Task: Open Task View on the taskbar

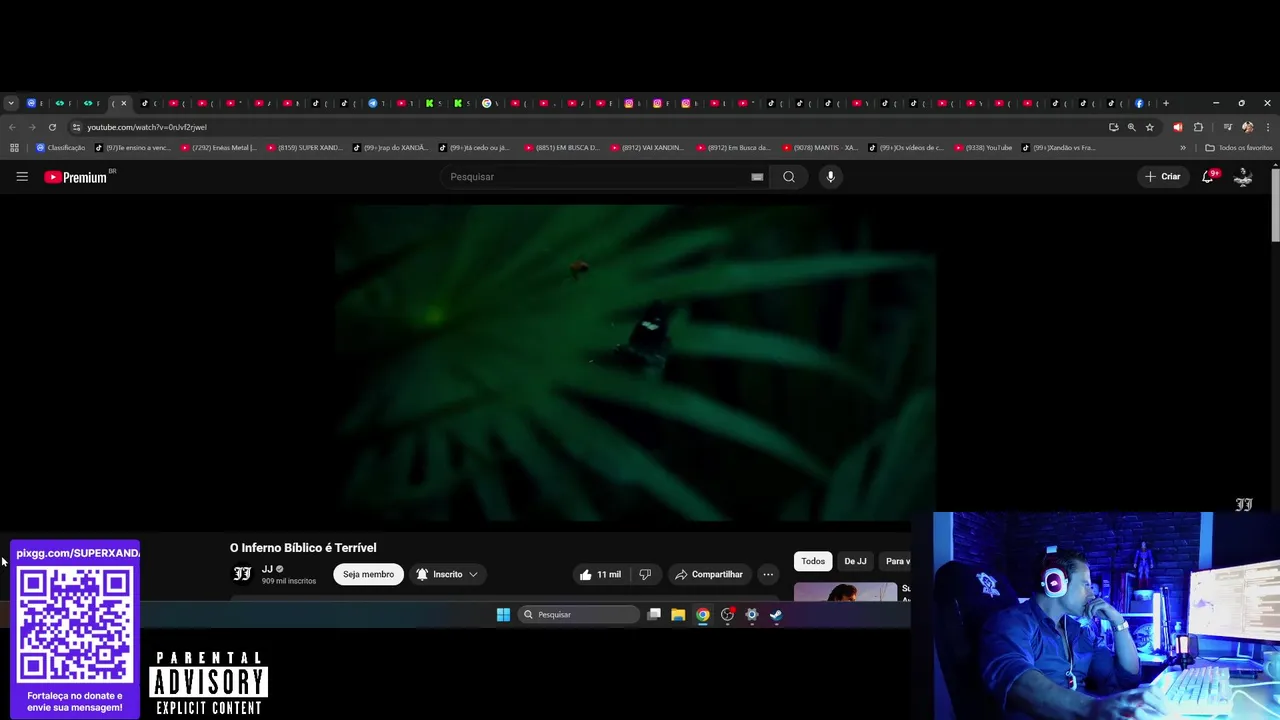Action: pyautogui.click(x=654, y=615)
